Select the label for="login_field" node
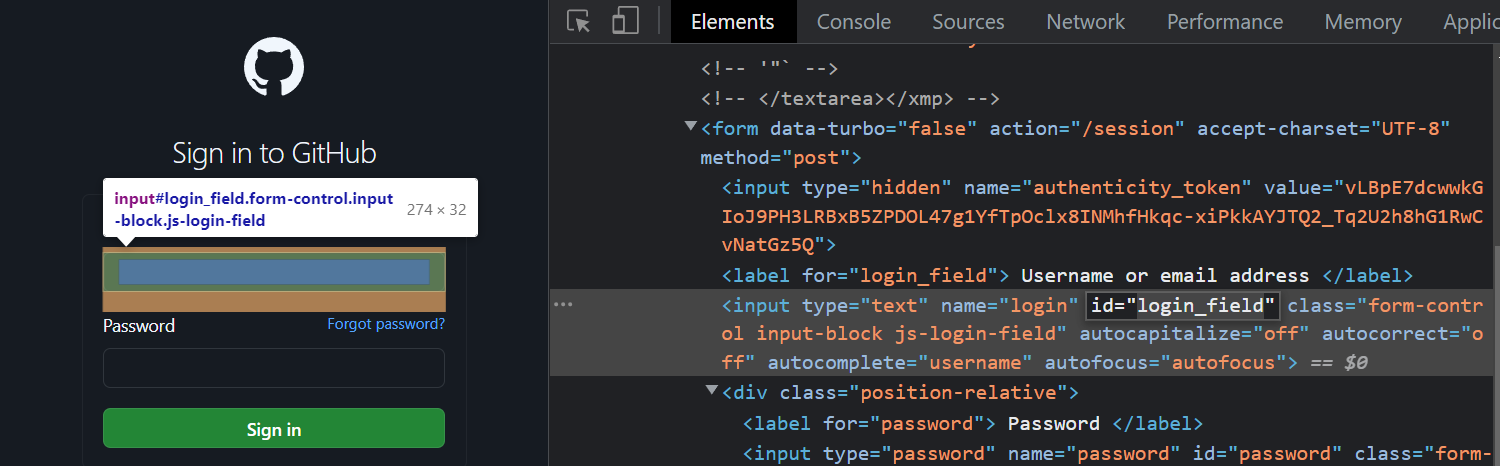 pyautogui.click(x=1067, y=275)
